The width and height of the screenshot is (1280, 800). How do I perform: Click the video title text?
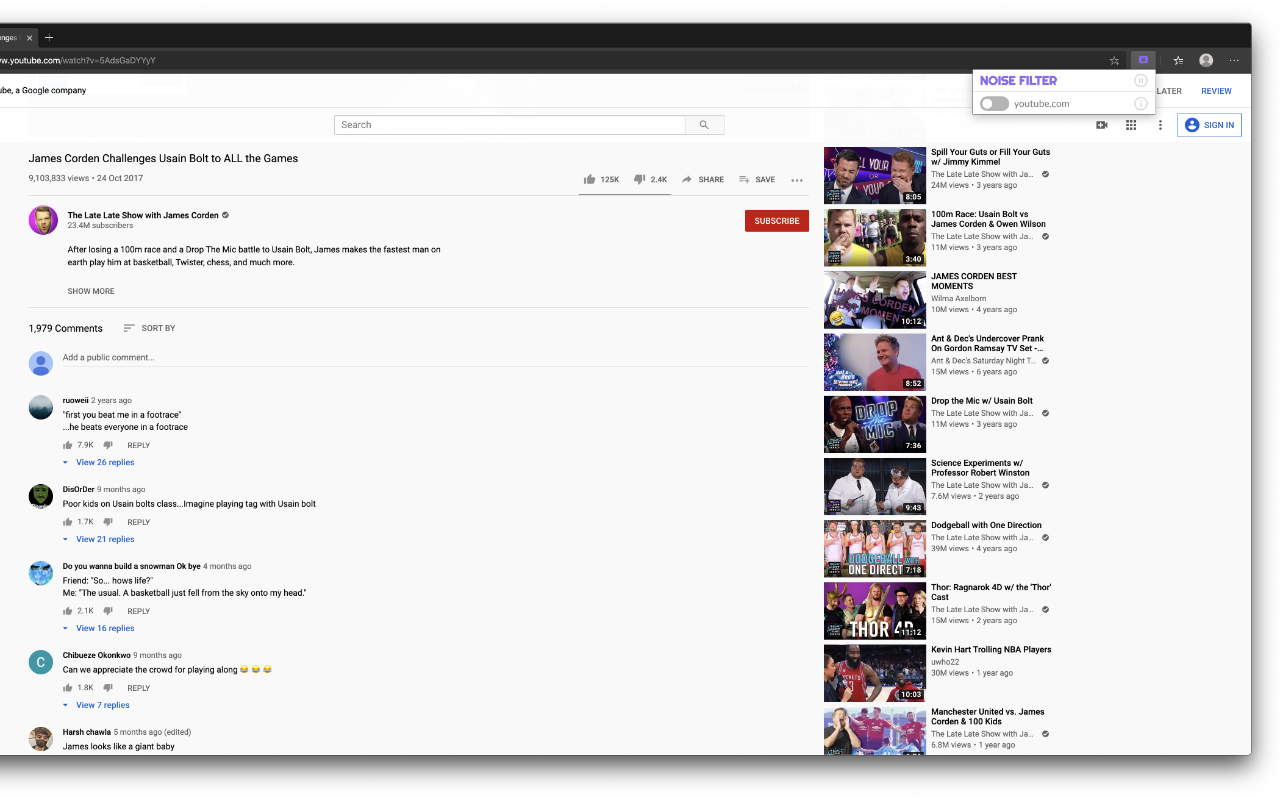[163, 158]
